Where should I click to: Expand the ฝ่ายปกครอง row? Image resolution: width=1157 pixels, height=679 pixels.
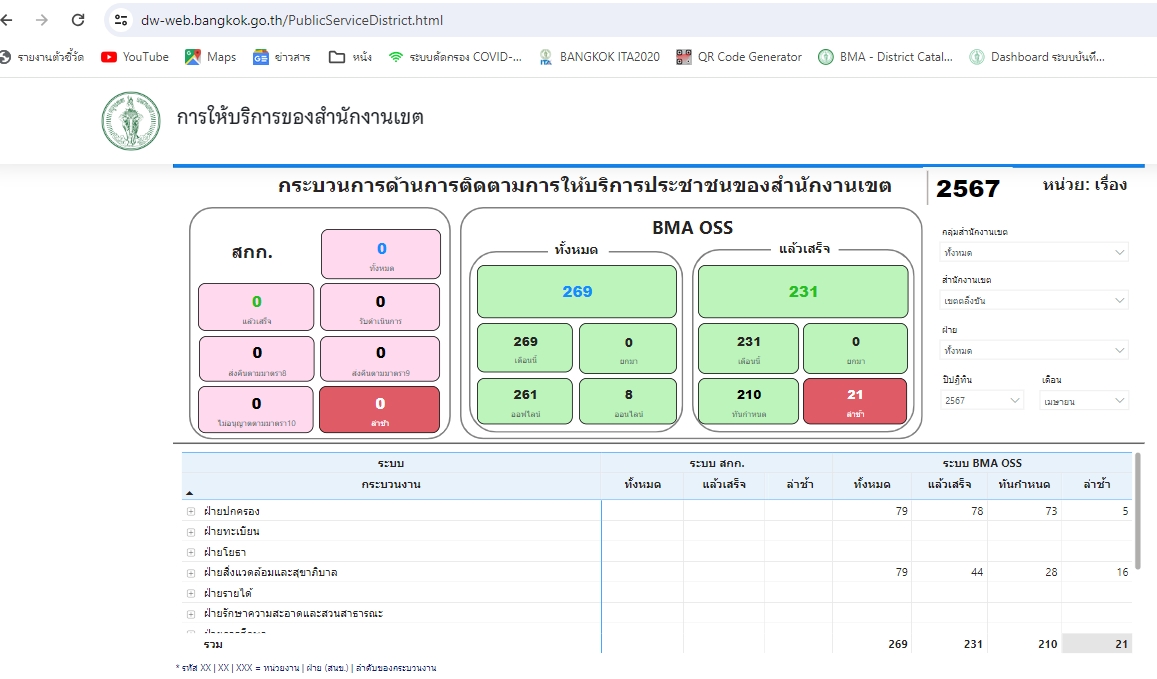point(191,512)
